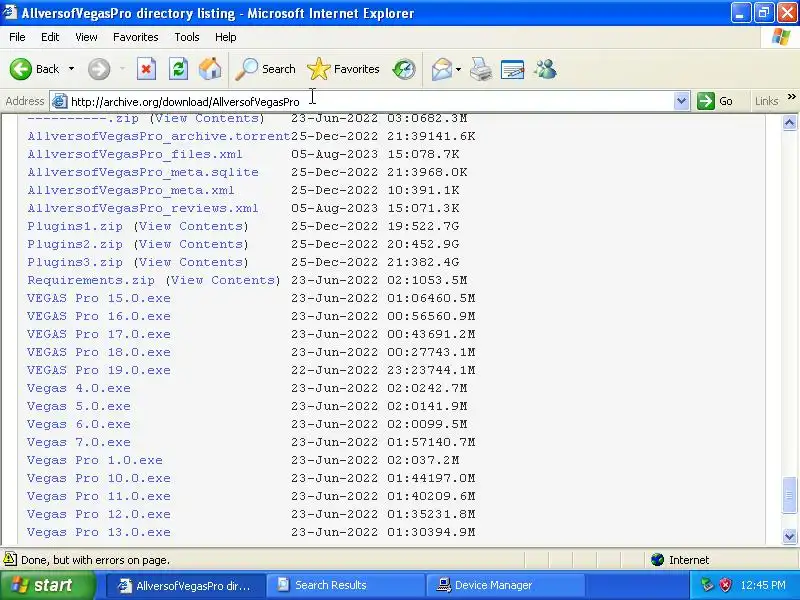Image resolution: width=800 pixels, height=600 pixels.
Task: Open the Search pane from the toolbar
Action: tap(265, 69)
